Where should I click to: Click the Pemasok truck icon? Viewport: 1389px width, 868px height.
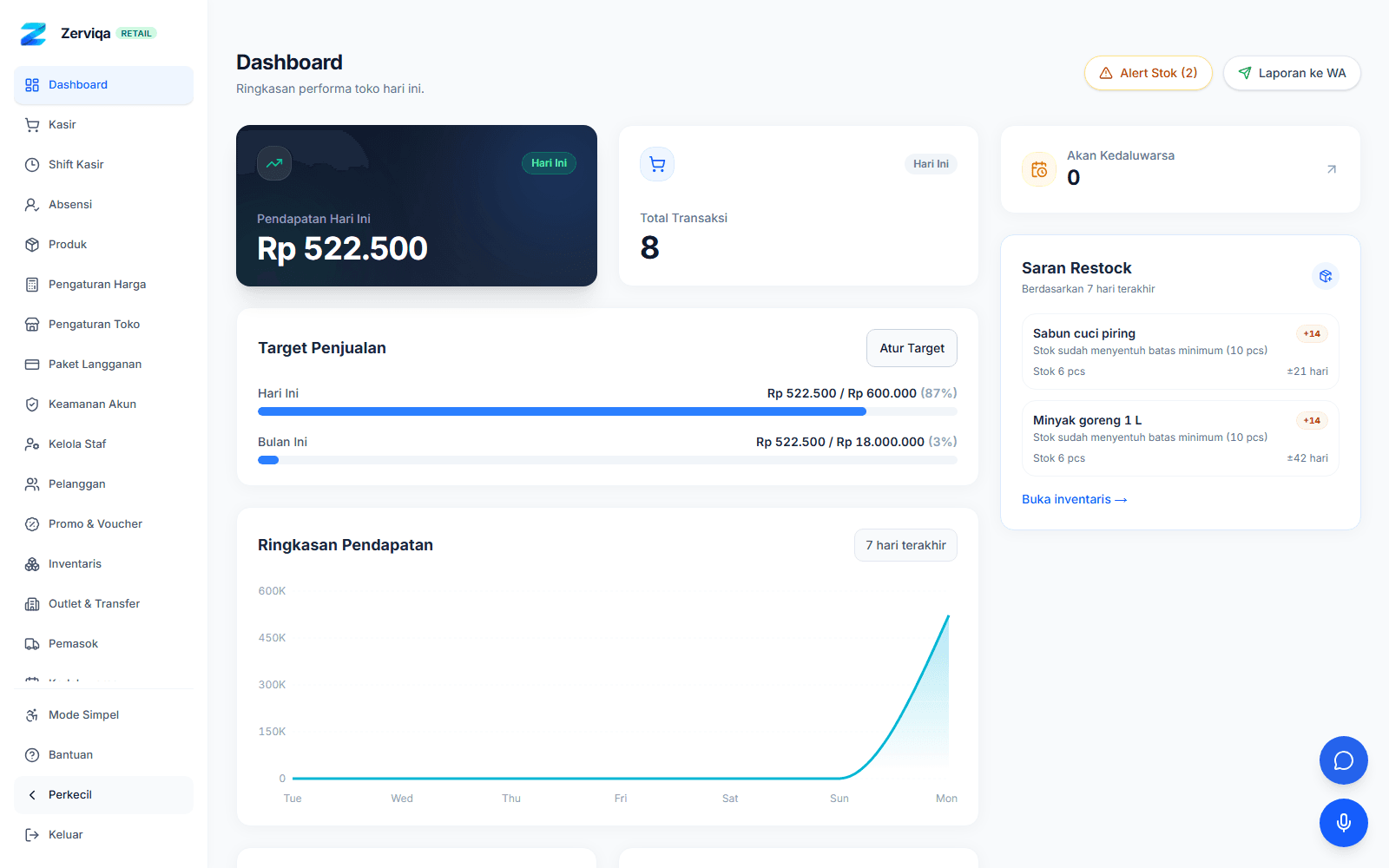coord(32,644)
